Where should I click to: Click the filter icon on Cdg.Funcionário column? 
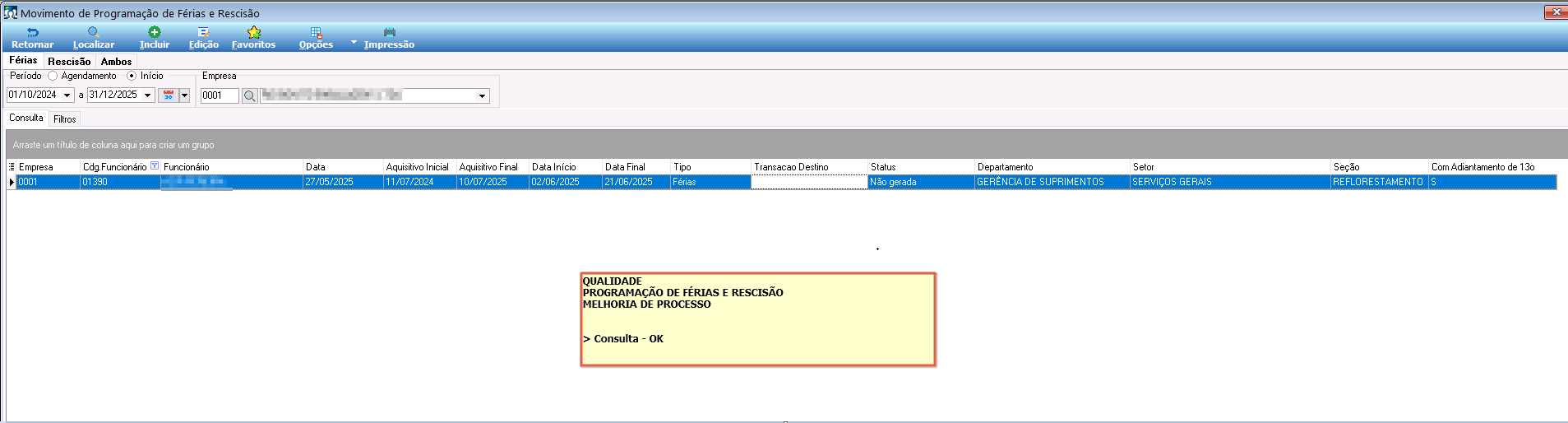coord(155,166)
